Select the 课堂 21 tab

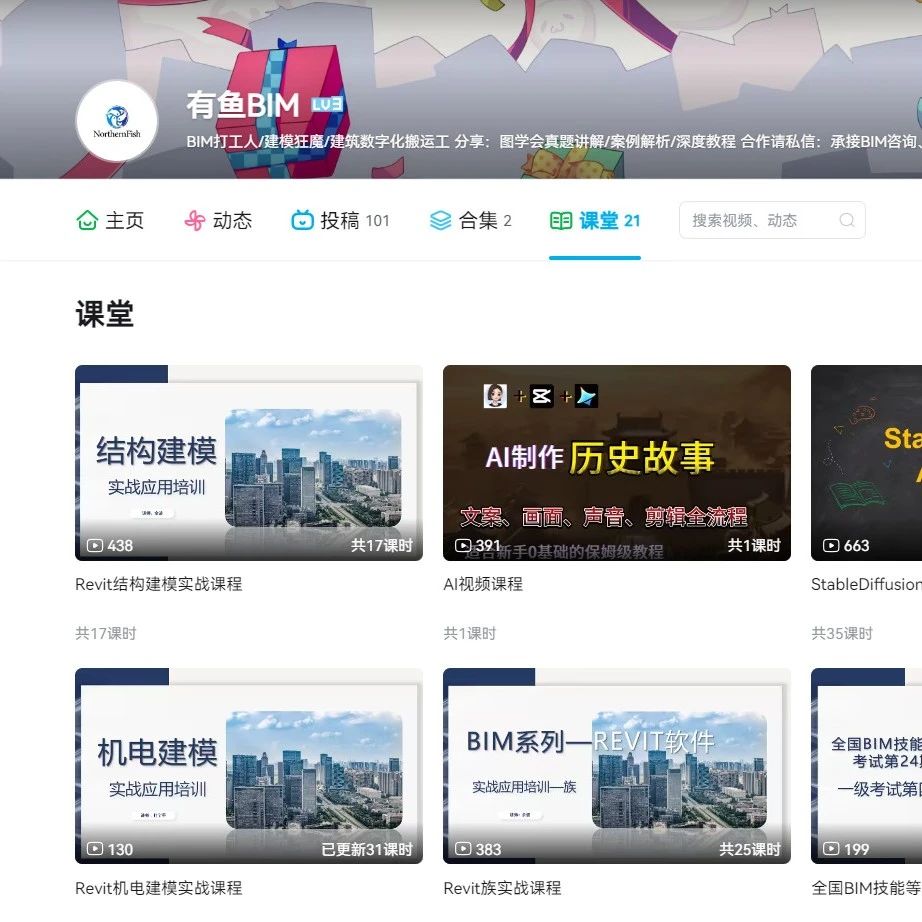[595, 221]
